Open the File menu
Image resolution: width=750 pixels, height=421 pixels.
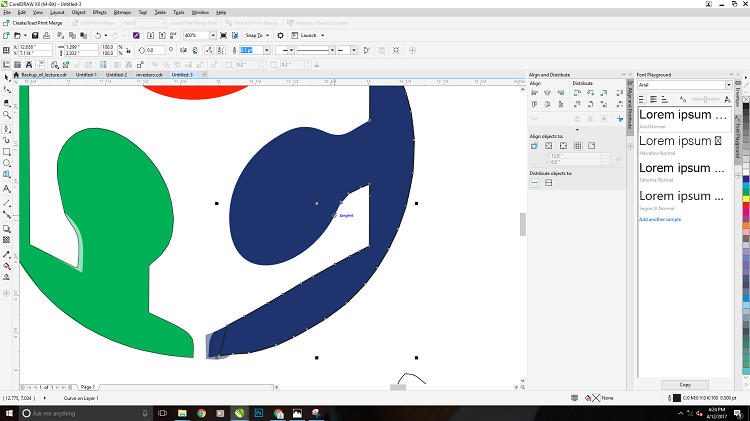point(7,12)
